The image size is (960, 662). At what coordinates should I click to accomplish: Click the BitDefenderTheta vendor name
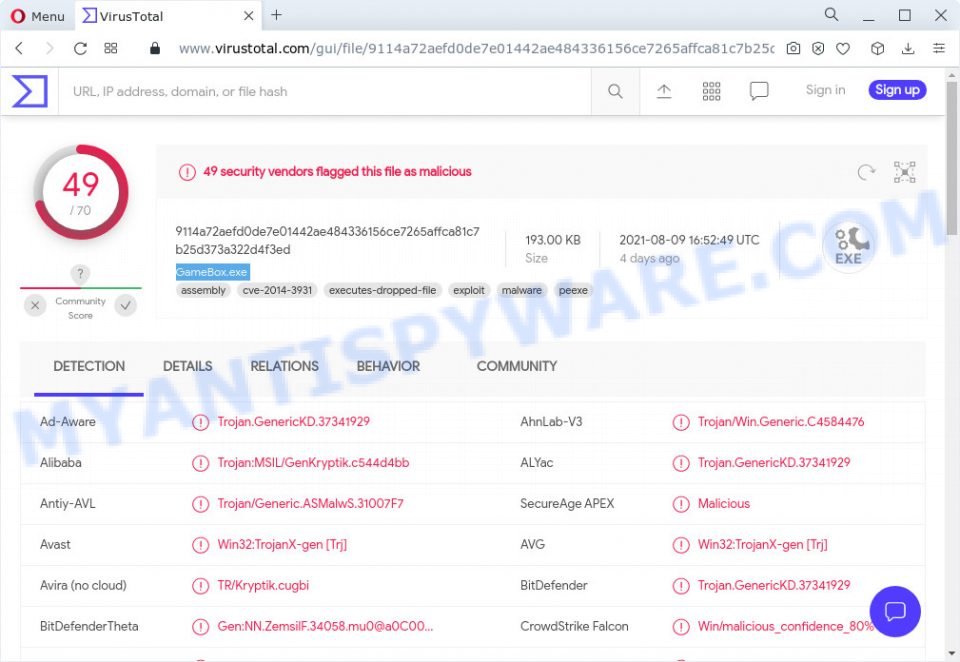[89, 626]
